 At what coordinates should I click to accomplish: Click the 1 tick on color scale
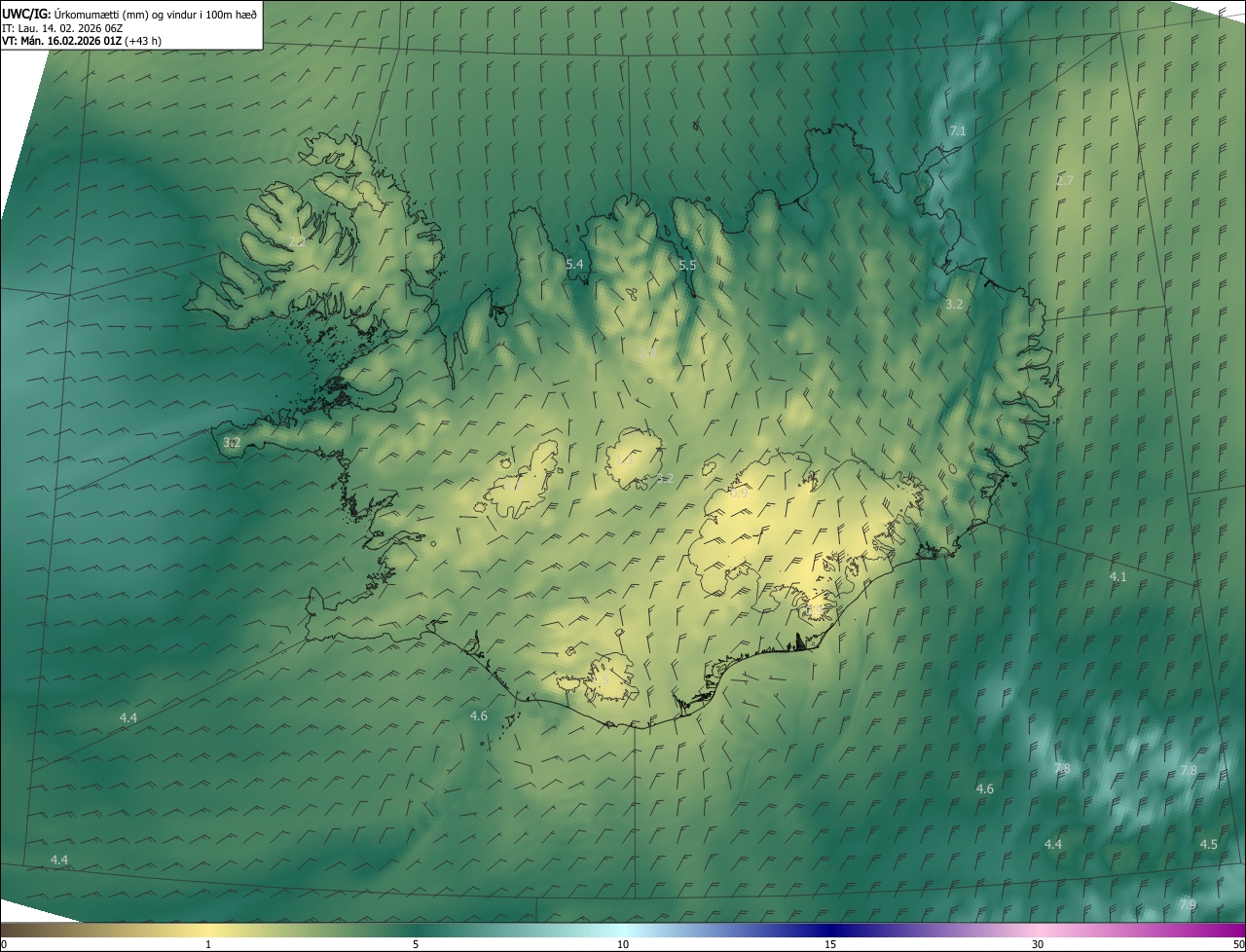(x=208, y=944)
